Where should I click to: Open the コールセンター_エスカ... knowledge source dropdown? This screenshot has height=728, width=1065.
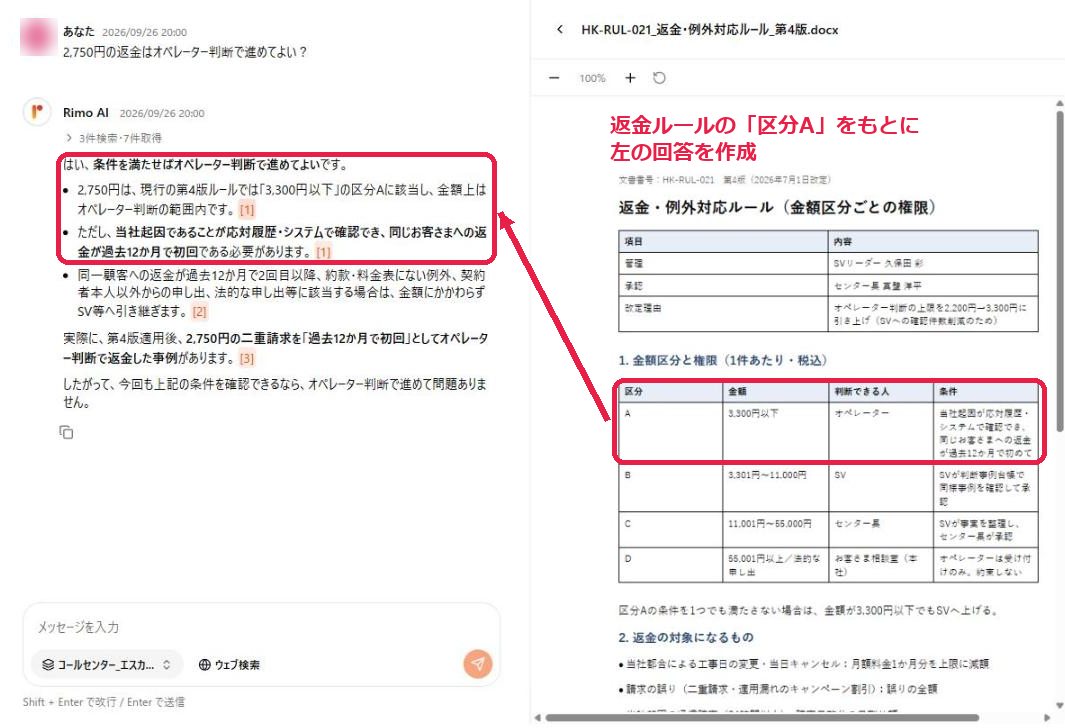point(107,665)
